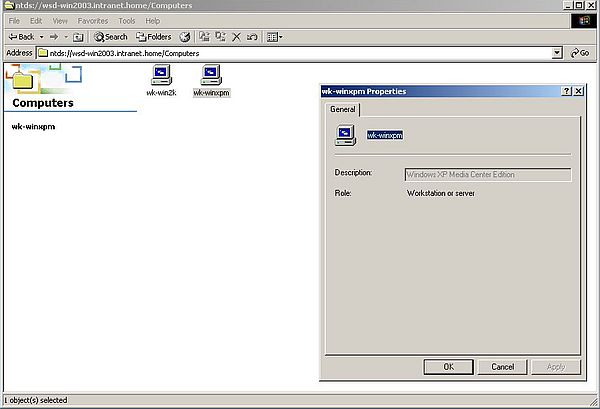Click the highlighted wk-winxpm name in the dialog
The image size is (600, 409).
[385, 135]
